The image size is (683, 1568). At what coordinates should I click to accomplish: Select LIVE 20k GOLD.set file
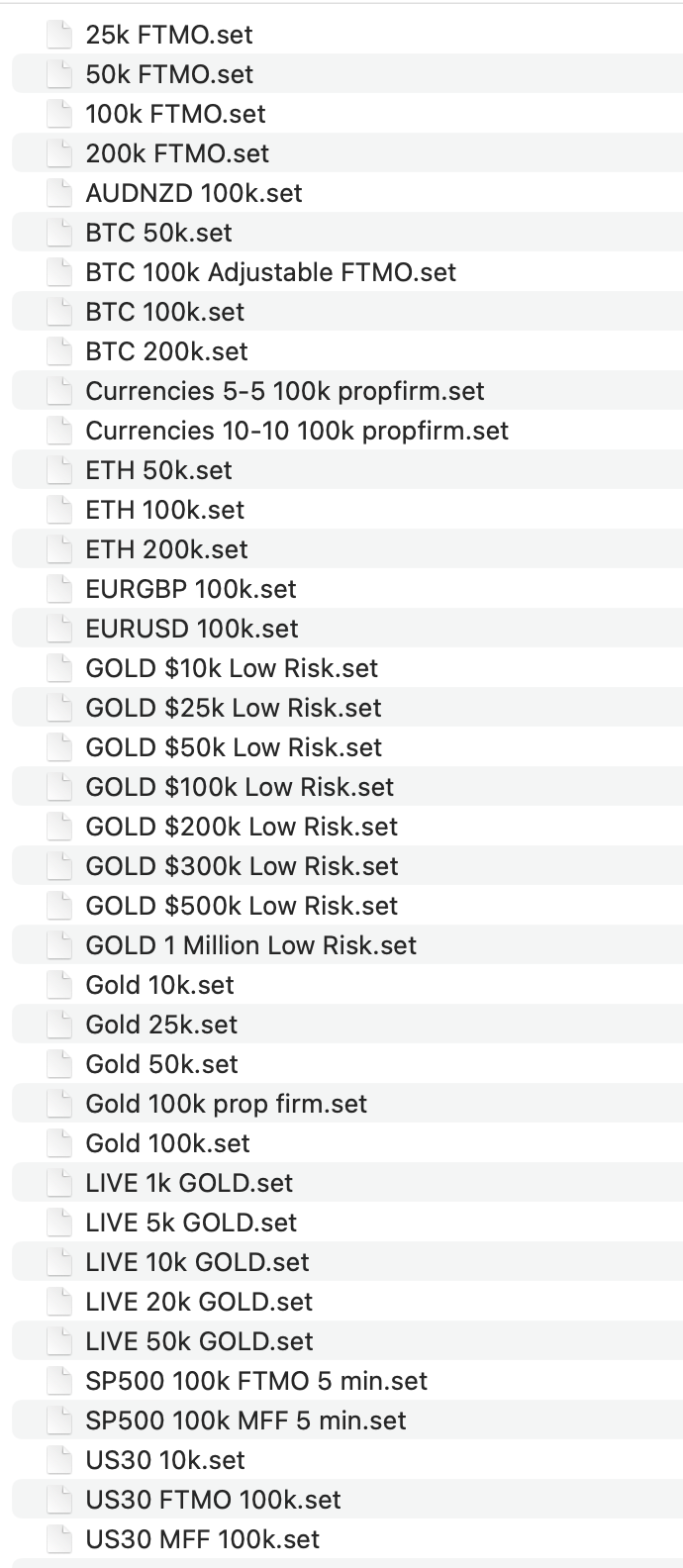pyautogui.click(x=199, y=1302)
